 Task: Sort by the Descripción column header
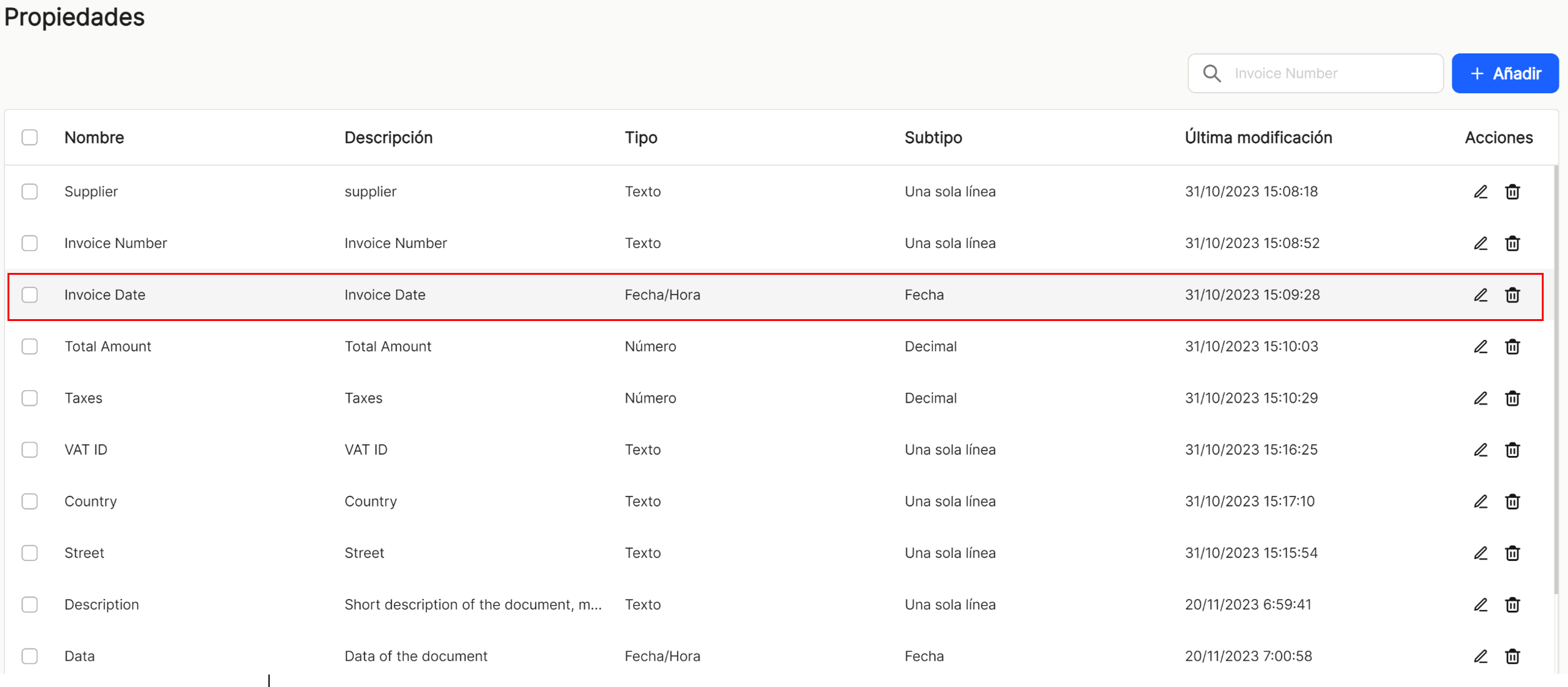click(x=388, y=137)
